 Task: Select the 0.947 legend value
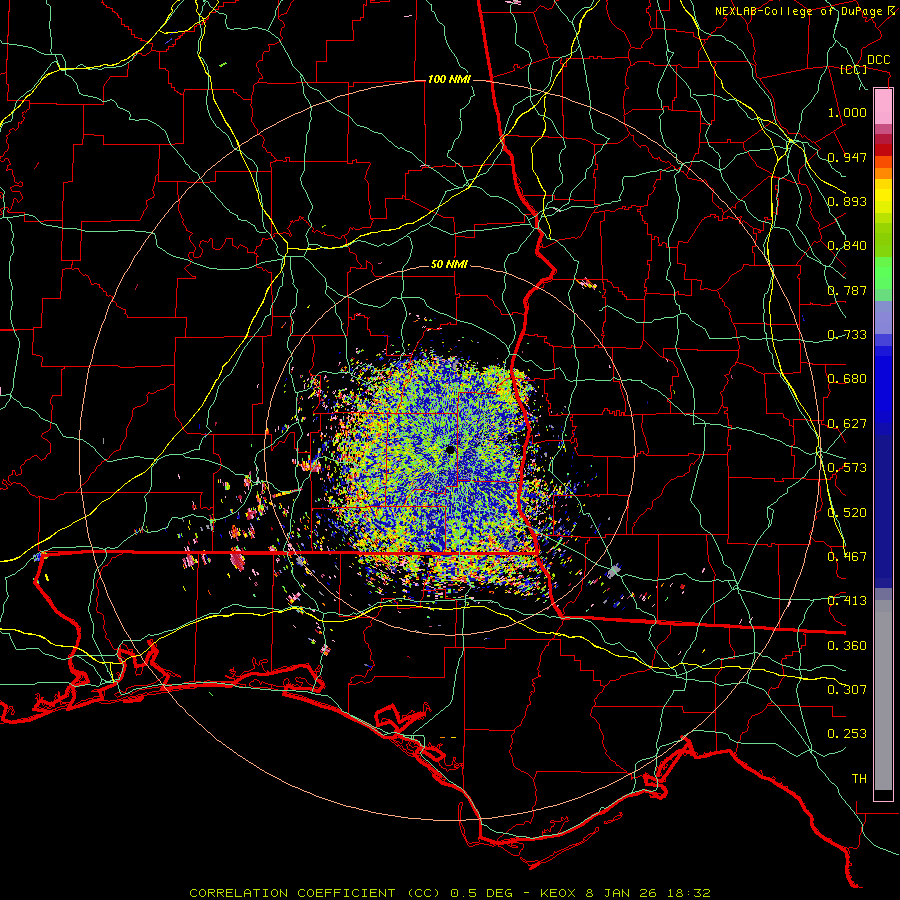847,157
